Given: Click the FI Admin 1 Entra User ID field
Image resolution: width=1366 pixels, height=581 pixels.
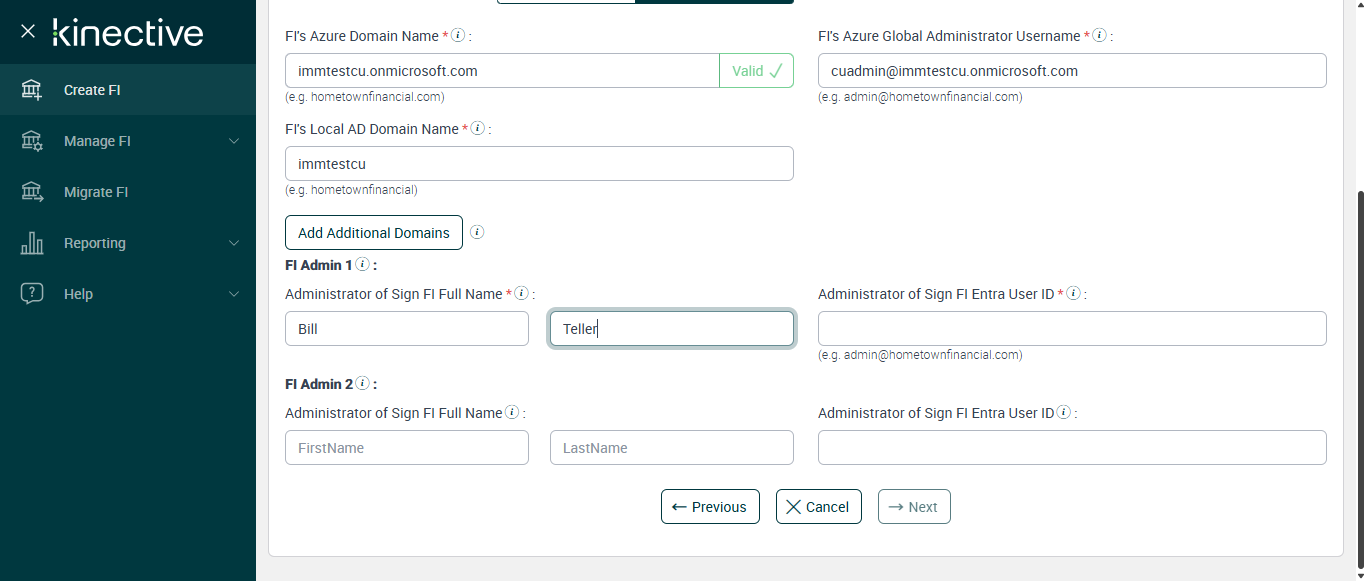Looking at the screenshot, I should pos(1072,328).
